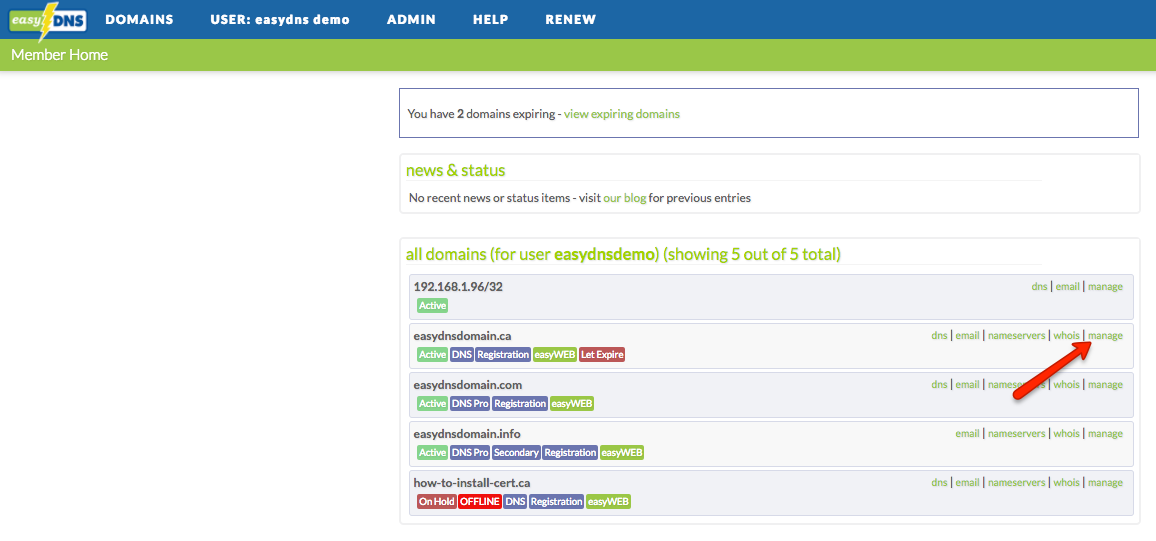Viewport: 1156px width, 541px height.
Task: Click the Secondary badge on easydnsdomain.info
Action: (516, 453)
